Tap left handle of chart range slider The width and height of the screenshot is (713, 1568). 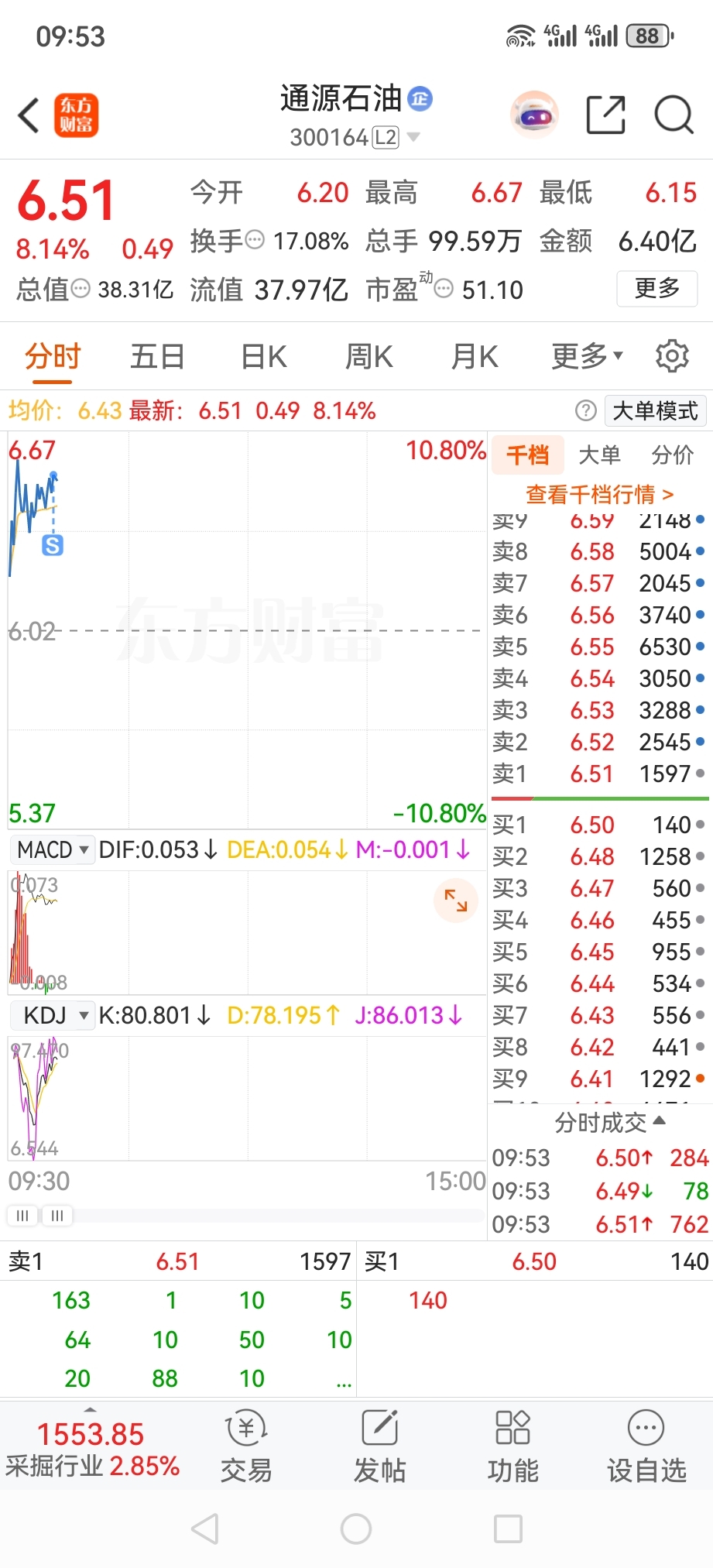click(22, 1216)
